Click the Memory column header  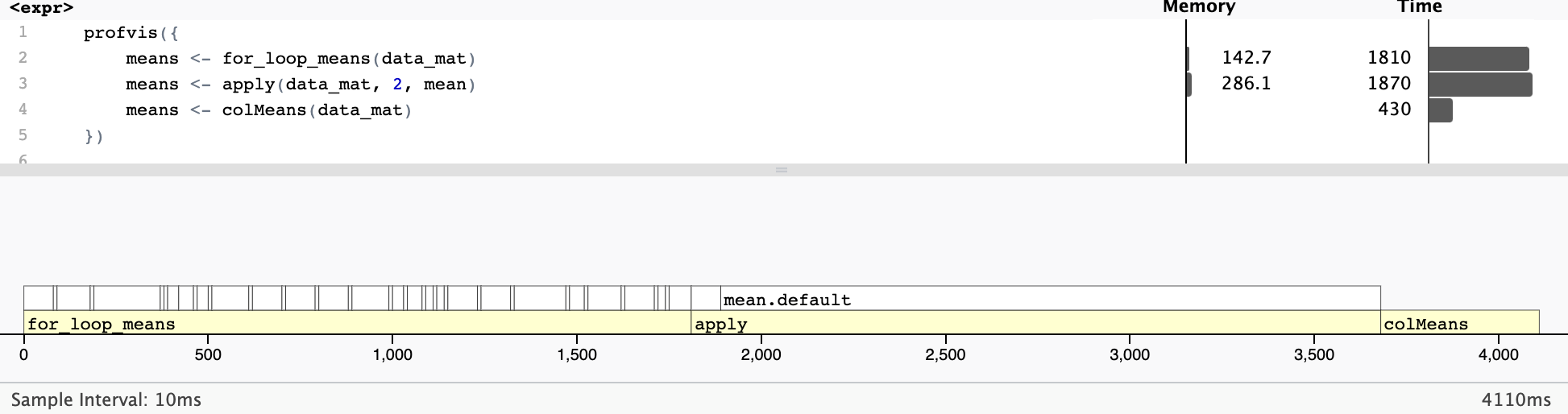coord(1198,7)
